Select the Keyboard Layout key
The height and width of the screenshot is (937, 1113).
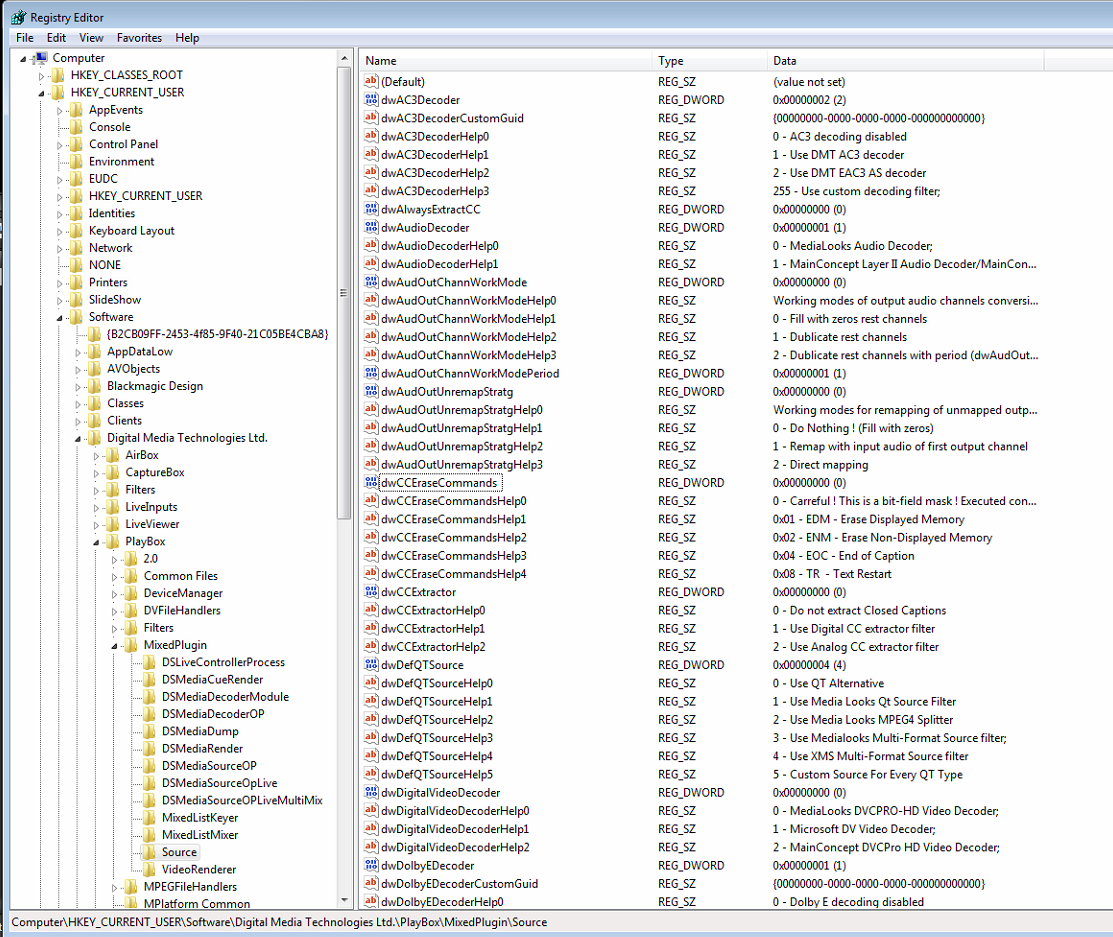[x=131, y=231]
